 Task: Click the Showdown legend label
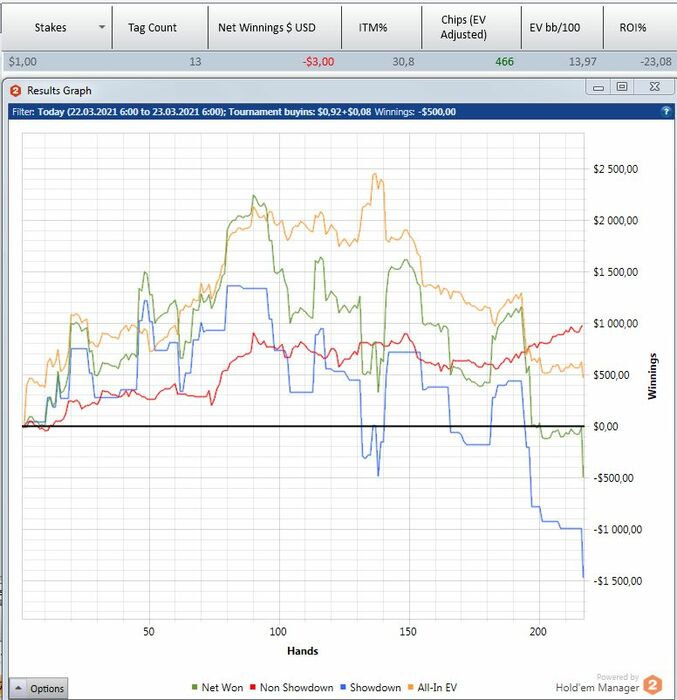click(375, 688)
